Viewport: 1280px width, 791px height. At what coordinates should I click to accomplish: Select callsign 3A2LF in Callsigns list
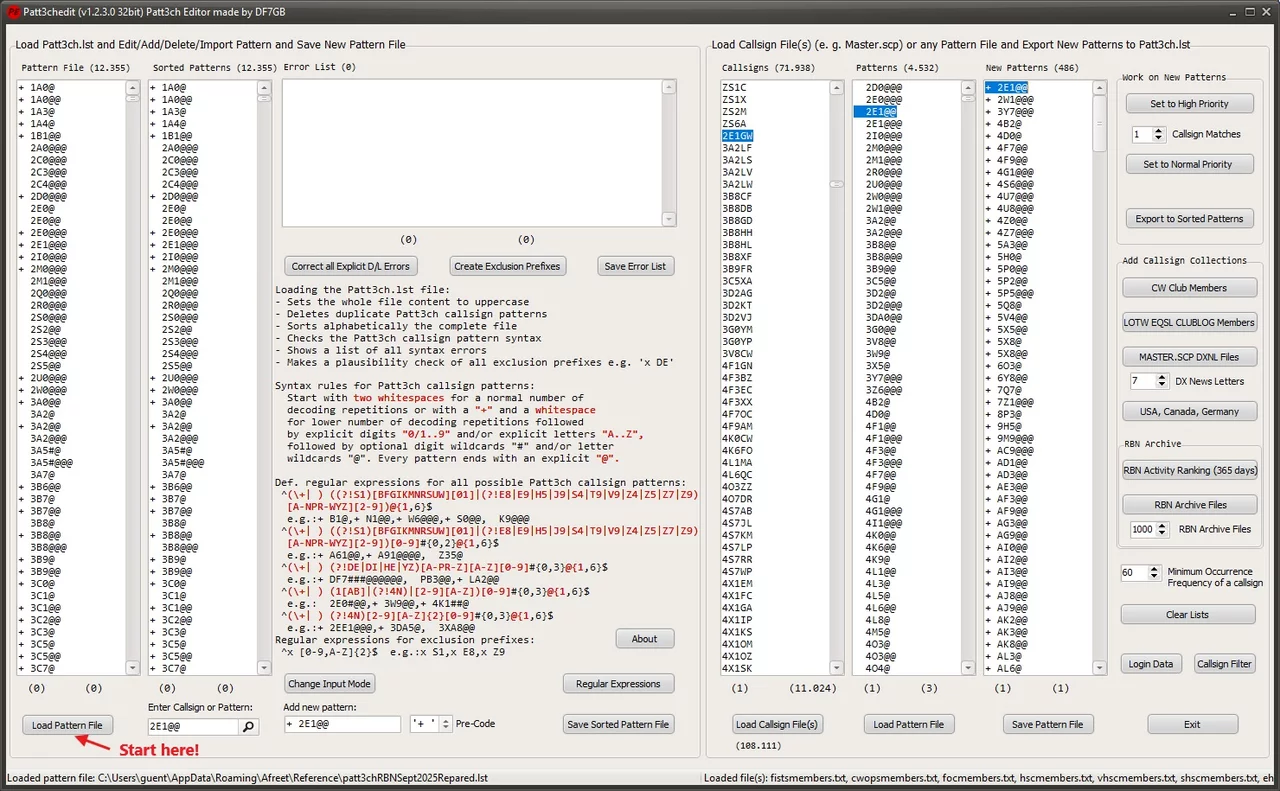point(738,148)
